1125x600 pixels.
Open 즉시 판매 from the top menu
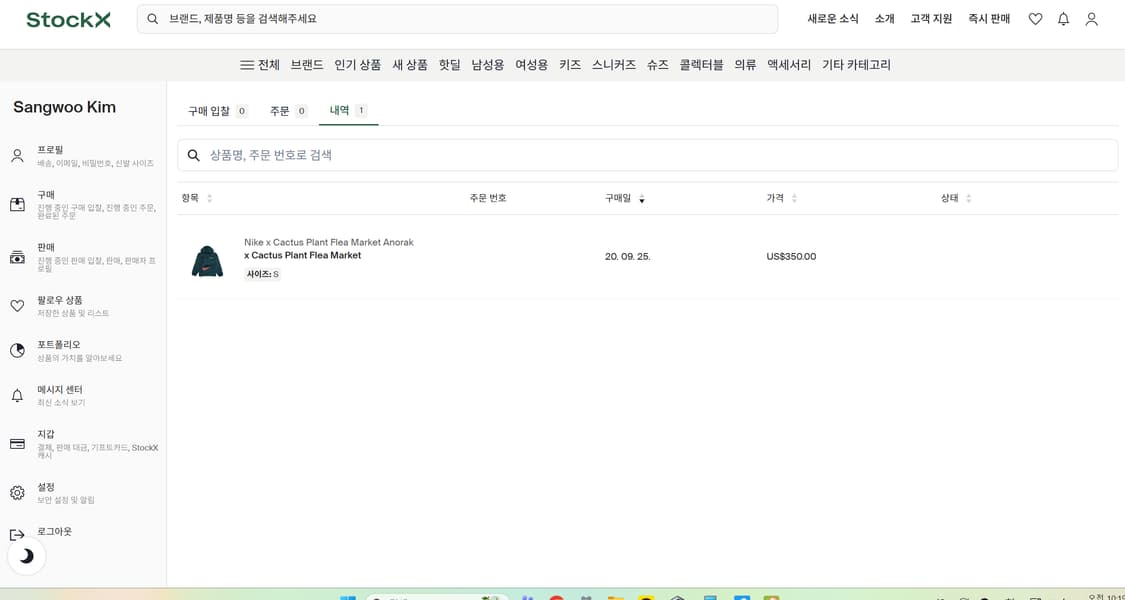pyautogui.click(x=988, y=18)
